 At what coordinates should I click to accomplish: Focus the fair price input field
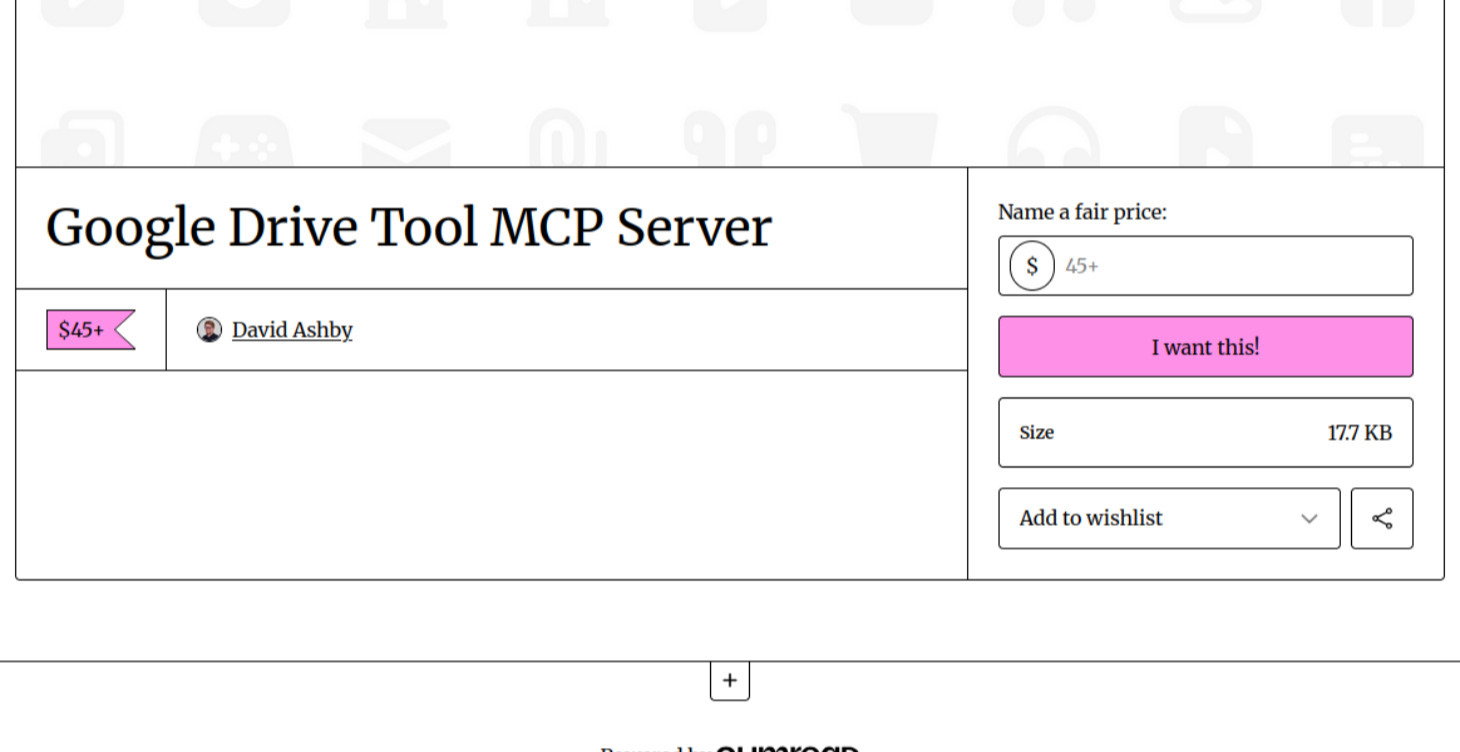1206,266
